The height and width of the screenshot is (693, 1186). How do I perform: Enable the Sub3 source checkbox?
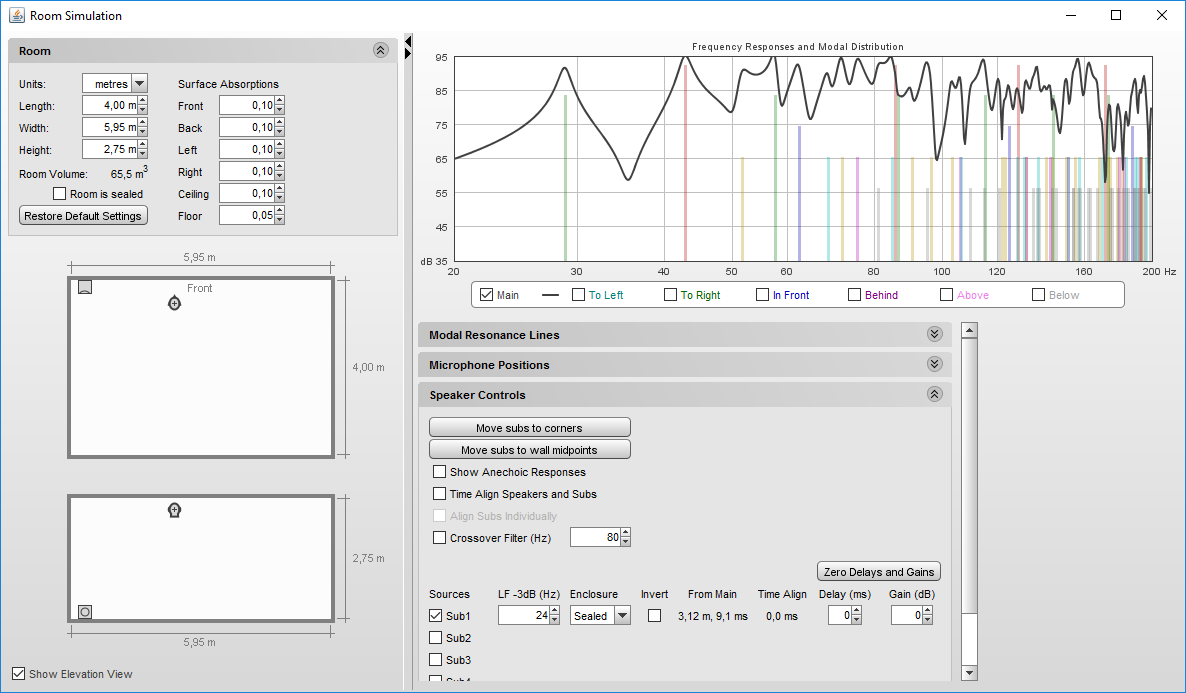coord(436,659)
